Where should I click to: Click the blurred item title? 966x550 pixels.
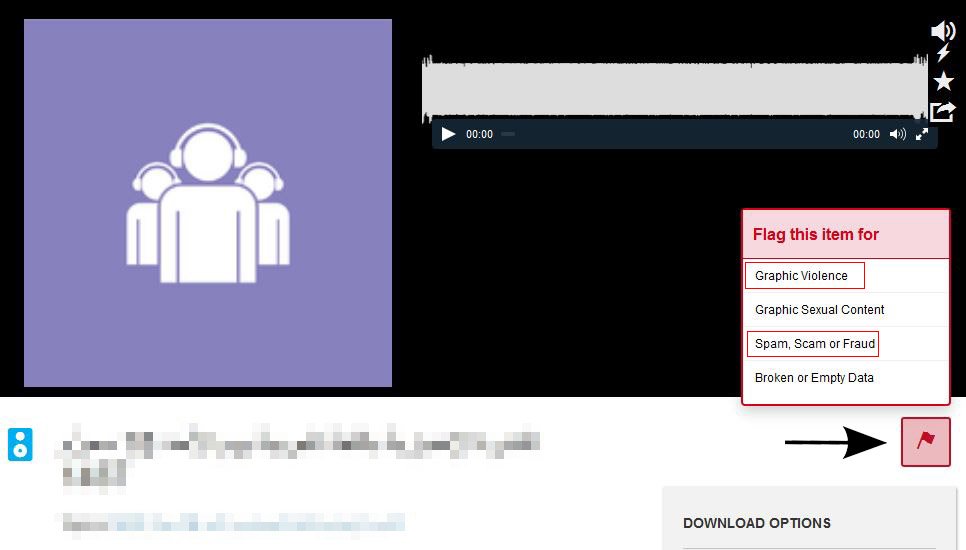299,456
